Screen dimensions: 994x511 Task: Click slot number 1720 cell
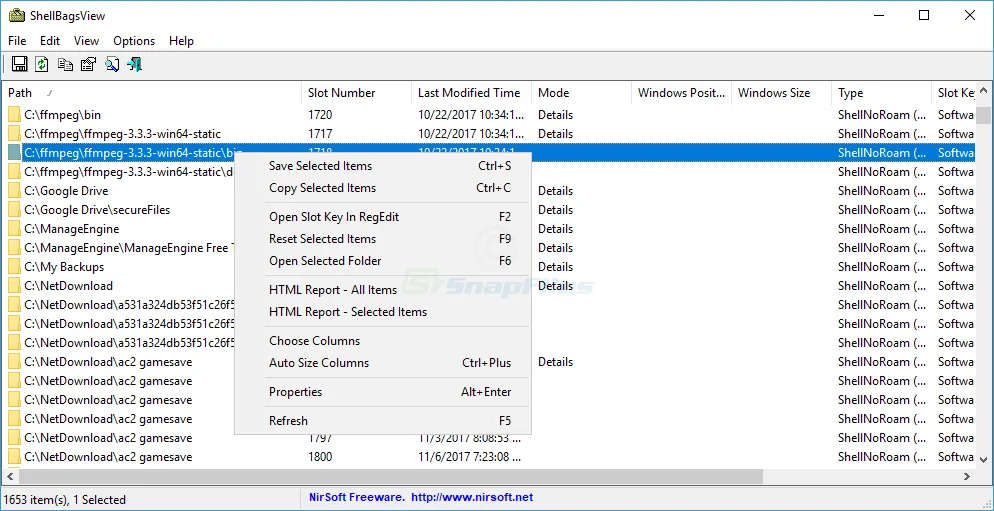[320, 115]
